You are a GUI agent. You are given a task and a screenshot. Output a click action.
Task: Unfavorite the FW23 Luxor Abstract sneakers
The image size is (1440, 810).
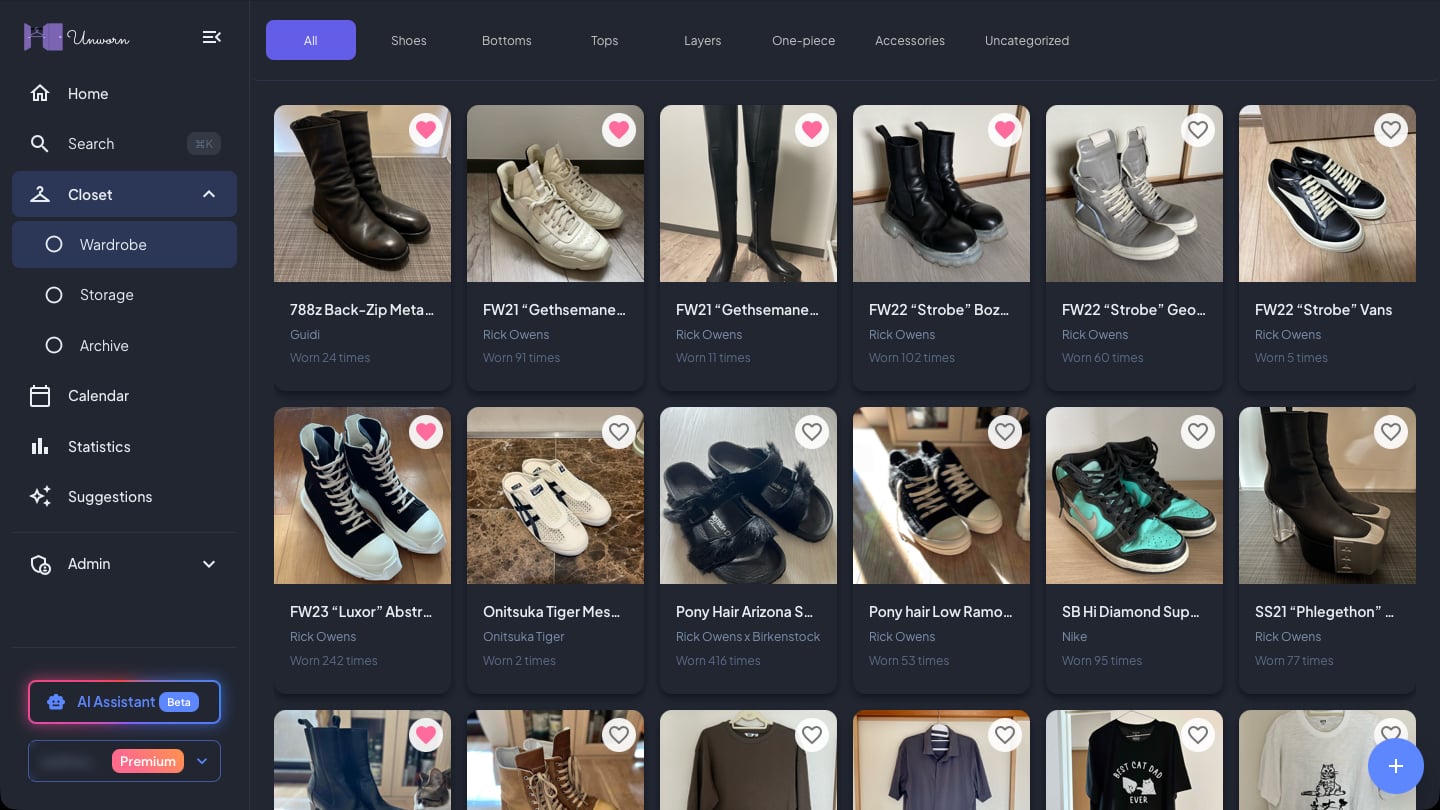coord(426,432)
